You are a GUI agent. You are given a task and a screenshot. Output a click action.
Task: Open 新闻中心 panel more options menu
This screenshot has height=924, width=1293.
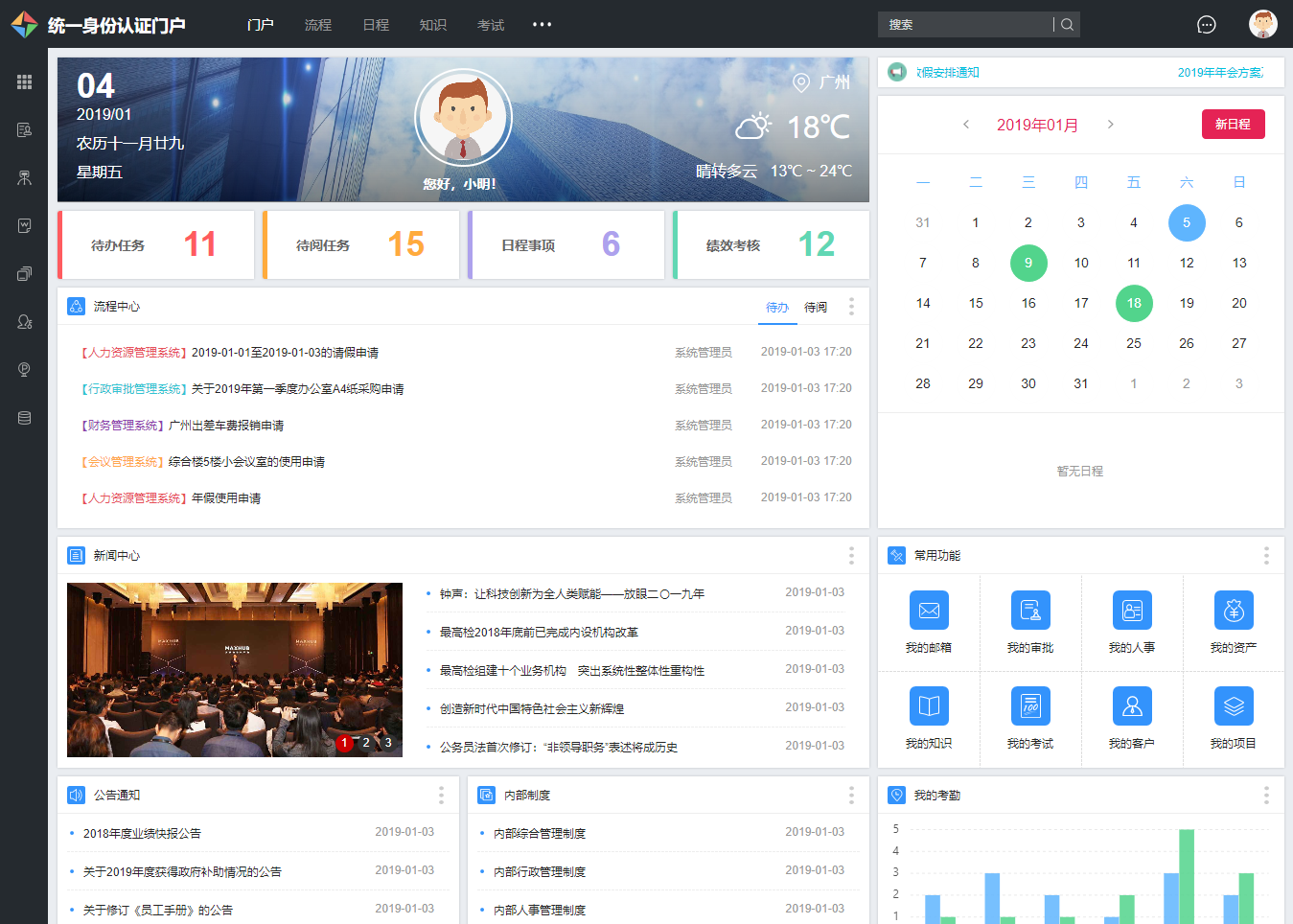(x=851, y=556)
